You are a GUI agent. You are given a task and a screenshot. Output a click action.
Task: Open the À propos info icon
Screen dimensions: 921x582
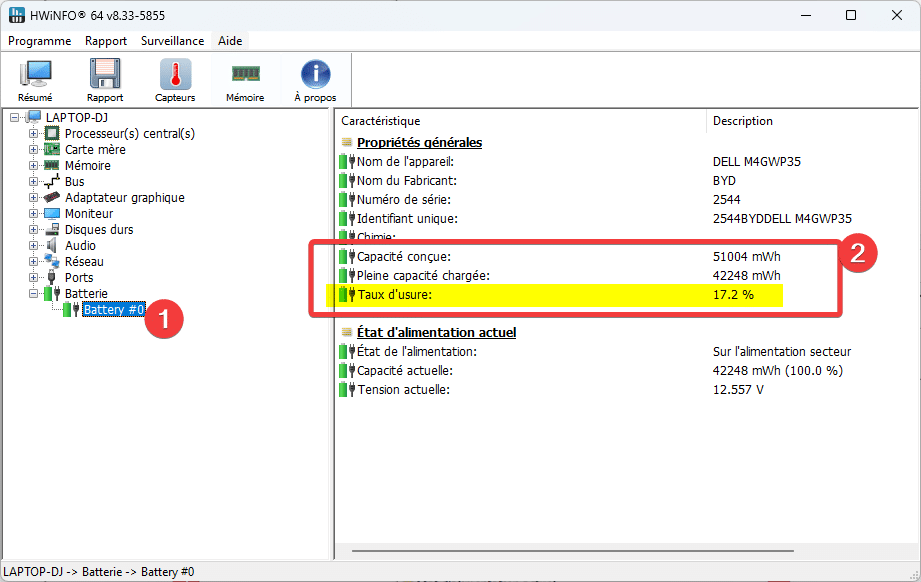315,80
